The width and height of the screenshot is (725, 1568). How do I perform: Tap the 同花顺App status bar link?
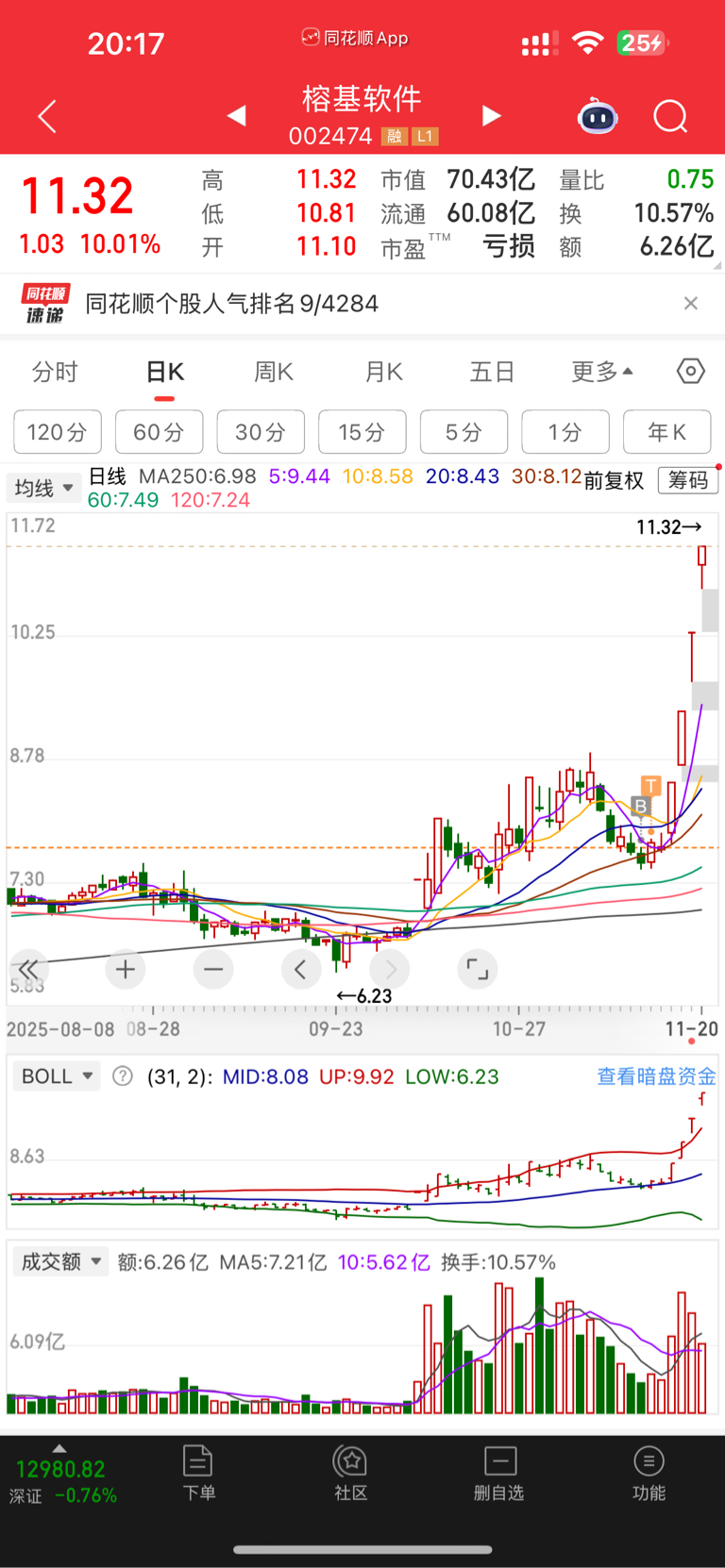(355, 38)
